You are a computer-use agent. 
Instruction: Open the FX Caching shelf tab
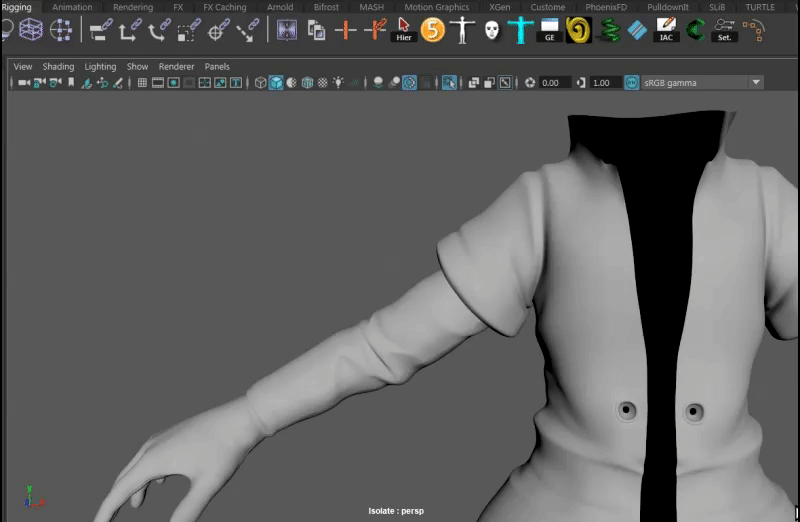224,7
